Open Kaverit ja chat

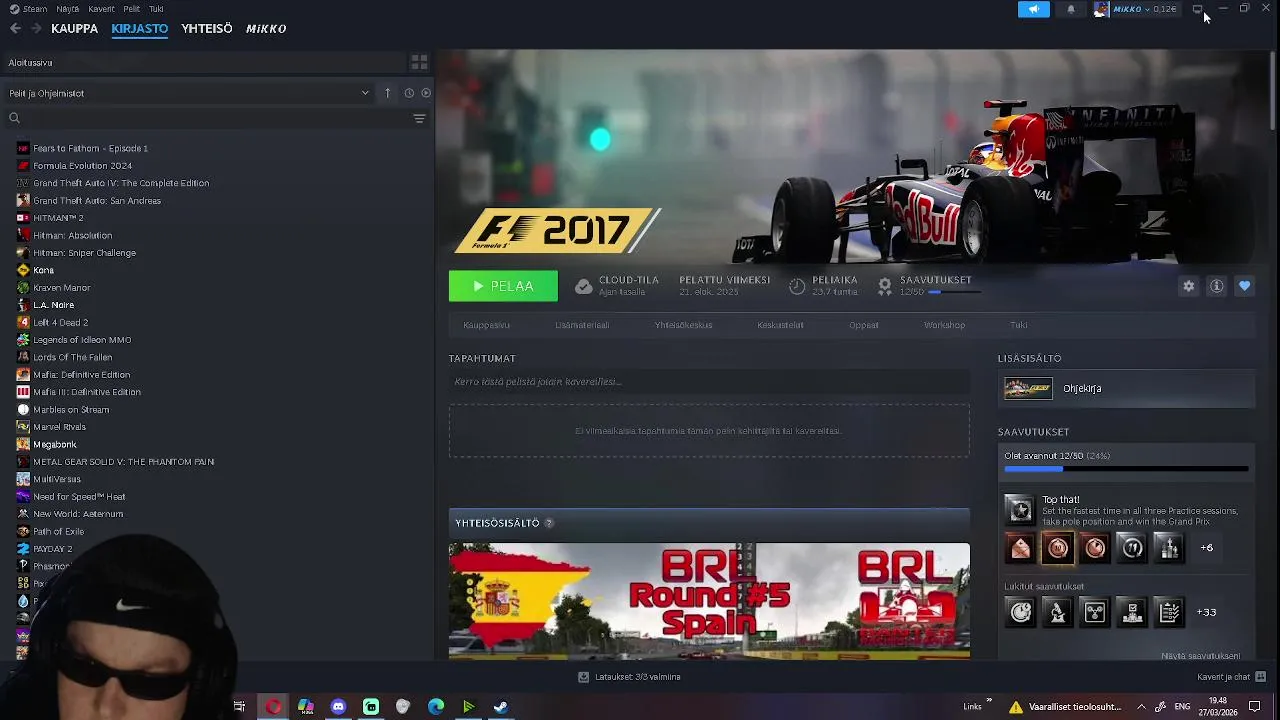click(1232, 677)
